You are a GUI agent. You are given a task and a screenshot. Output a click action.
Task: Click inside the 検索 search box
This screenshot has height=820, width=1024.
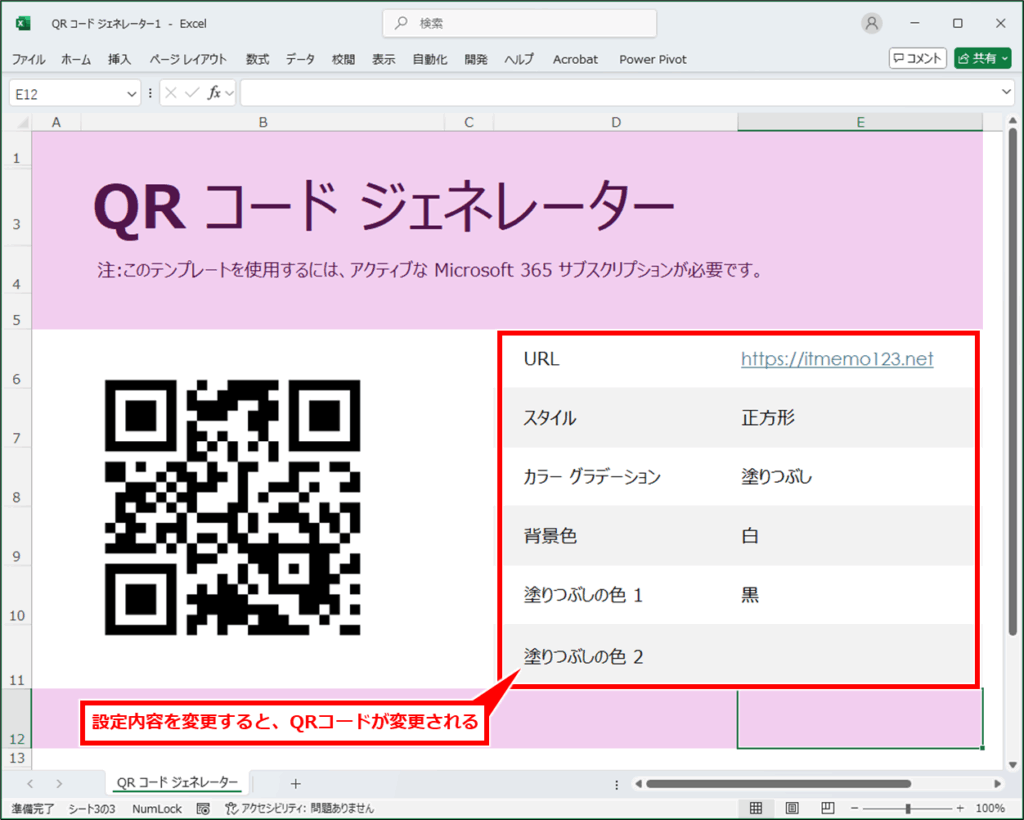pos(519,23)
